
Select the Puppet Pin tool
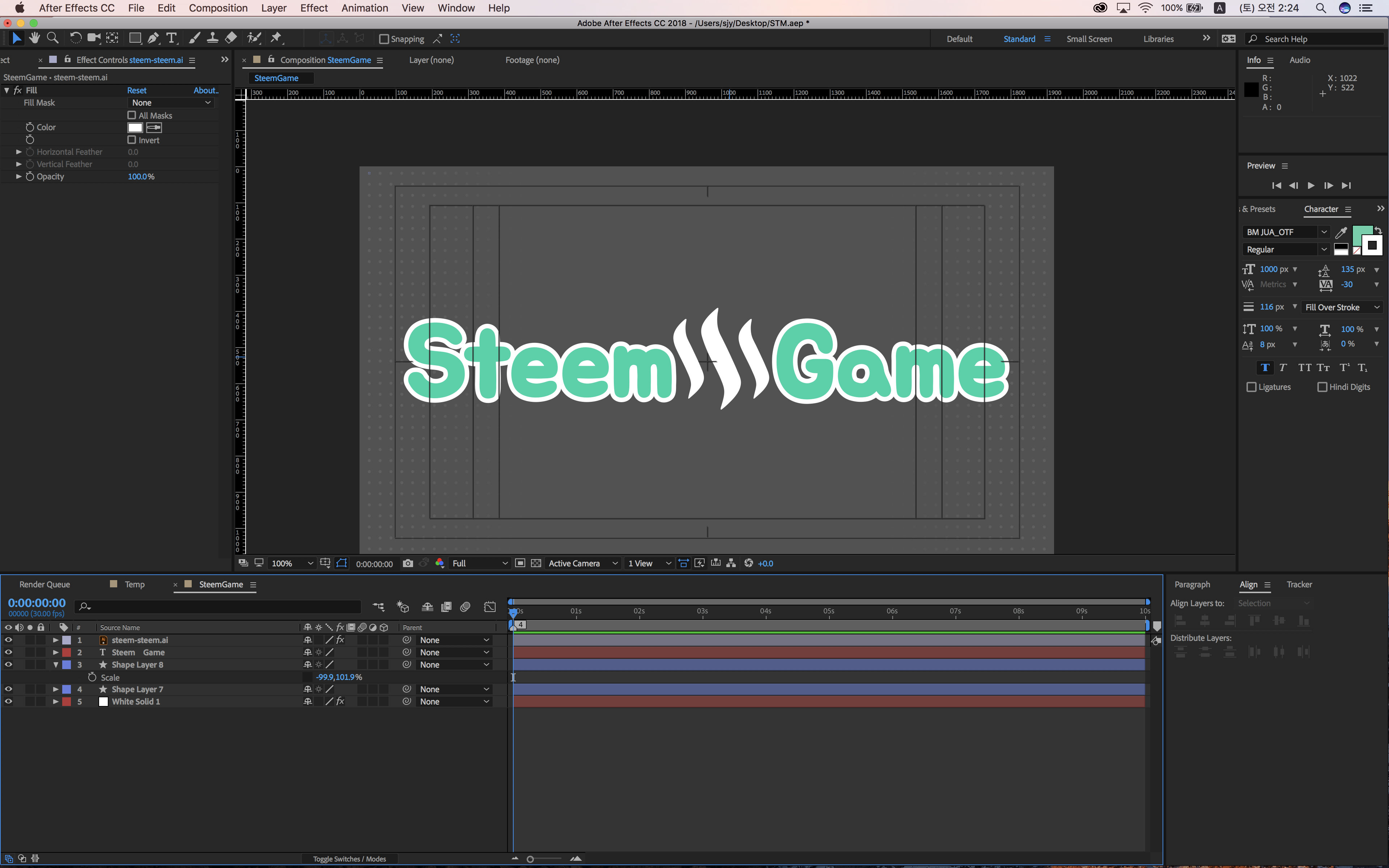click(x=276, y=38)
